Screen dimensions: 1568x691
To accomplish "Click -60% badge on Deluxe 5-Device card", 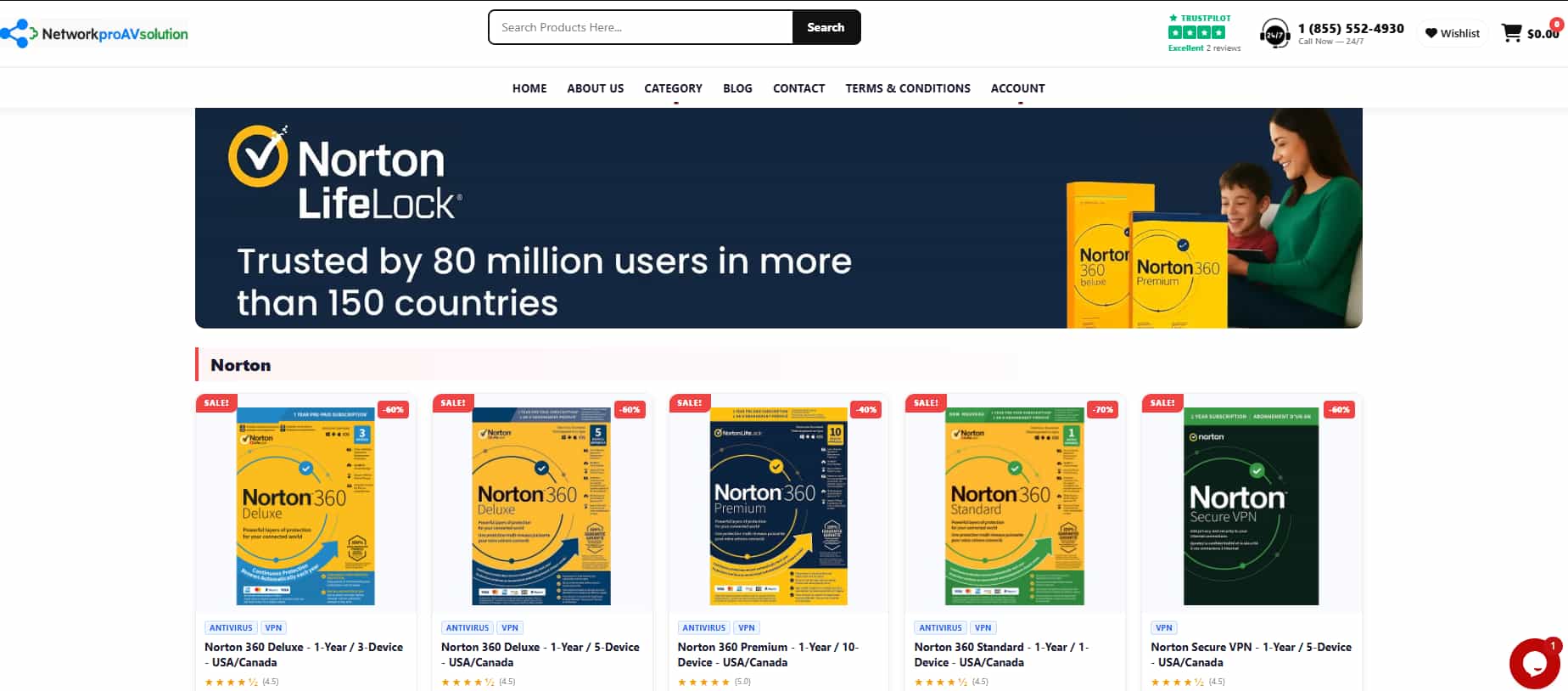I will [x=630, y=409].
